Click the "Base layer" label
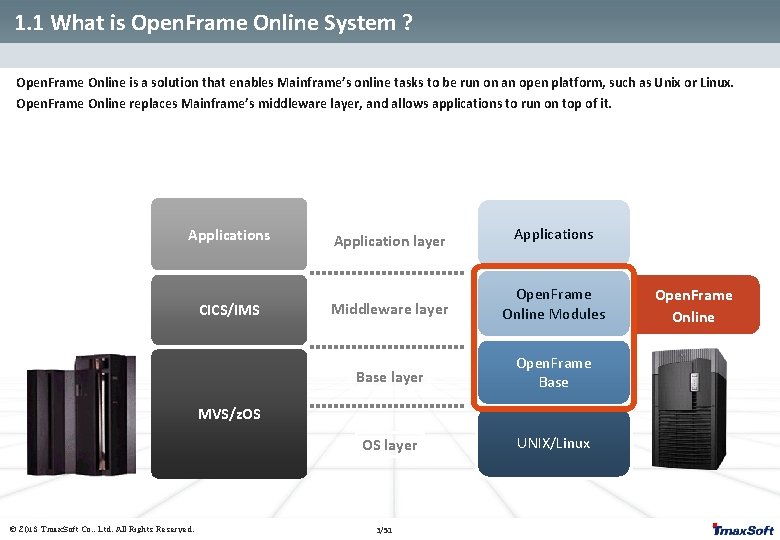780x540 pixels. point(390,377)
